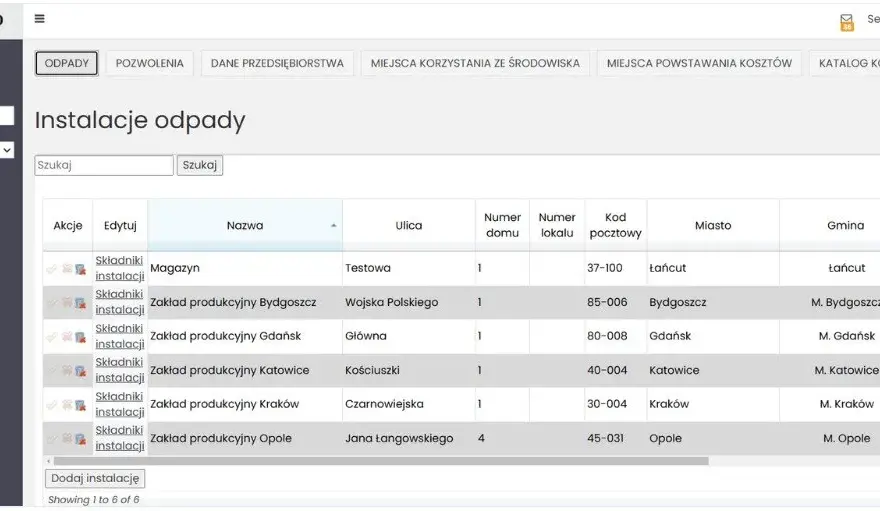880x511 pixels.
Task: Click the Akcje column header
Action: pyautogui.click(x=68, y=225)
